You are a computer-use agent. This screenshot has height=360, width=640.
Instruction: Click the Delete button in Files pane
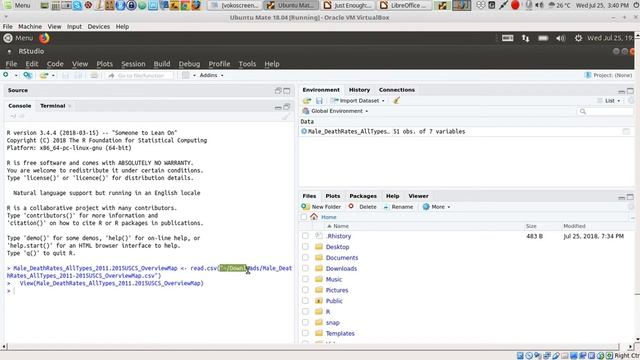click(x=362, y=207)
